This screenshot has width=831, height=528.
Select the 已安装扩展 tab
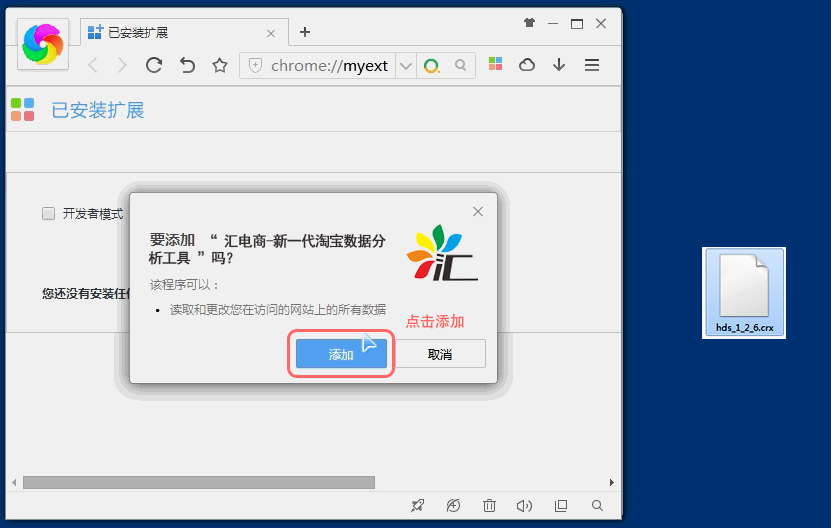coord(184,32)
